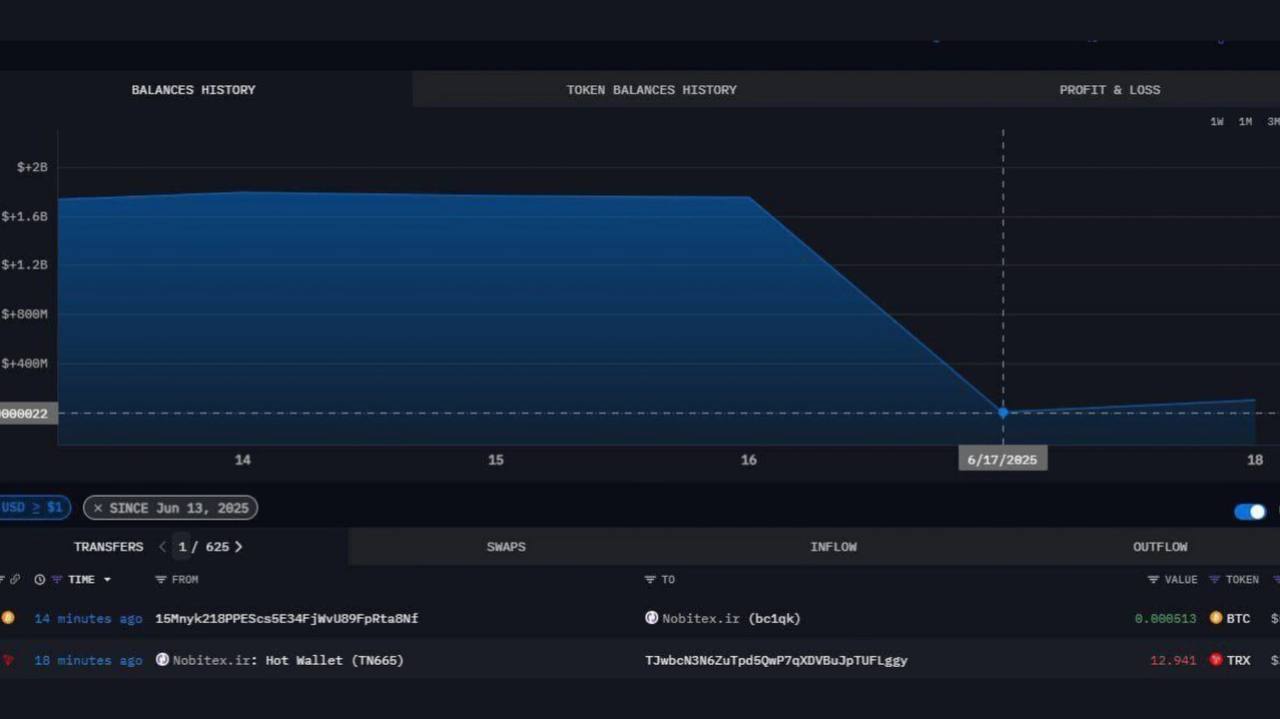Screen dimensions: 1280x719
Task: Show the Outflow tab
Action: click(1160, 547)
